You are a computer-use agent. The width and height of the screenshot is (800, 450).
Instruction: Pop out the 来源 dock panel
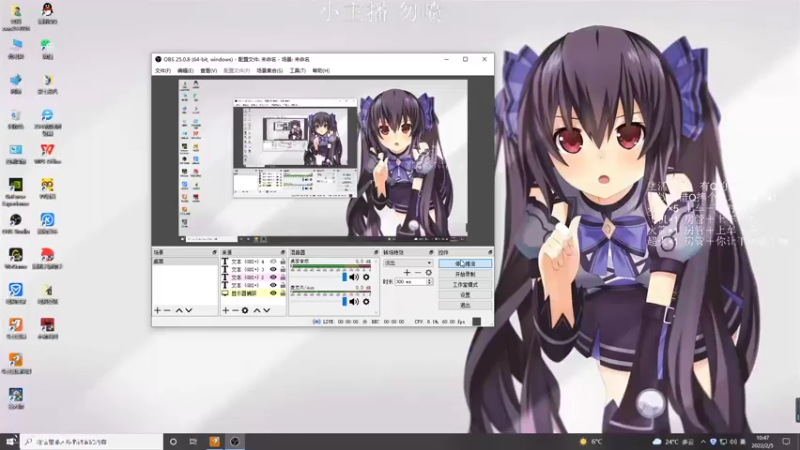(x=283, y=253)
